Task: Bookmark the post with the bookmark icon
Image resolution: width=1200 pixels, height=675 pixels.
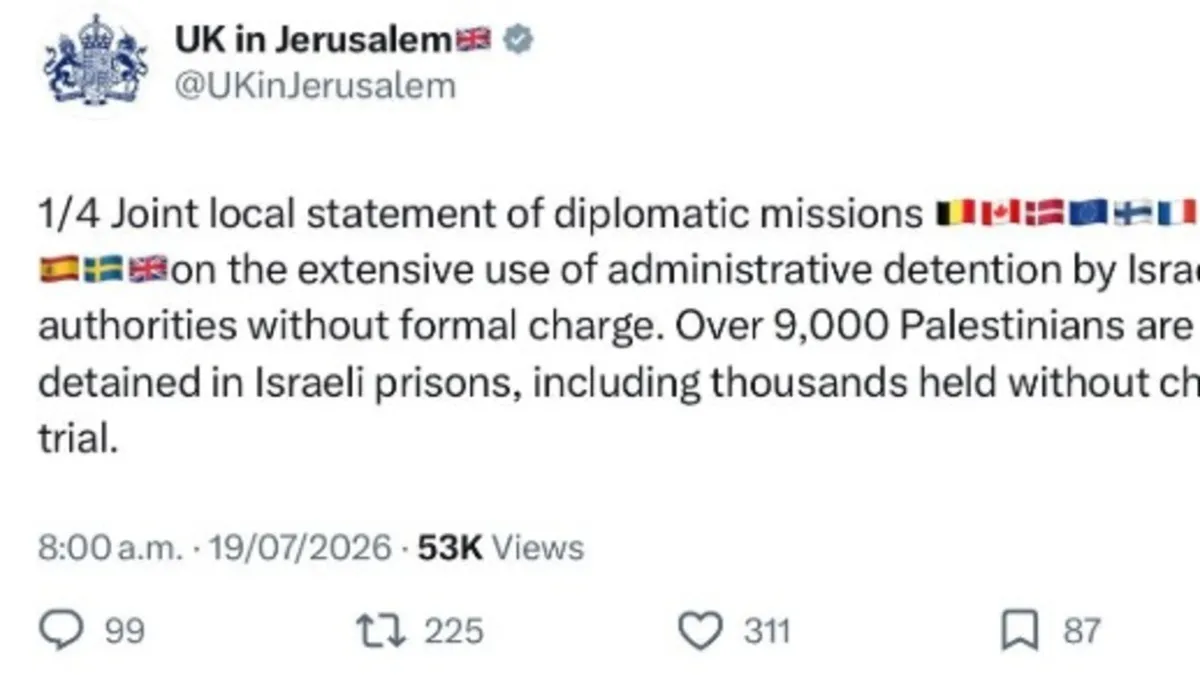Action: [x=1020, y=631]
